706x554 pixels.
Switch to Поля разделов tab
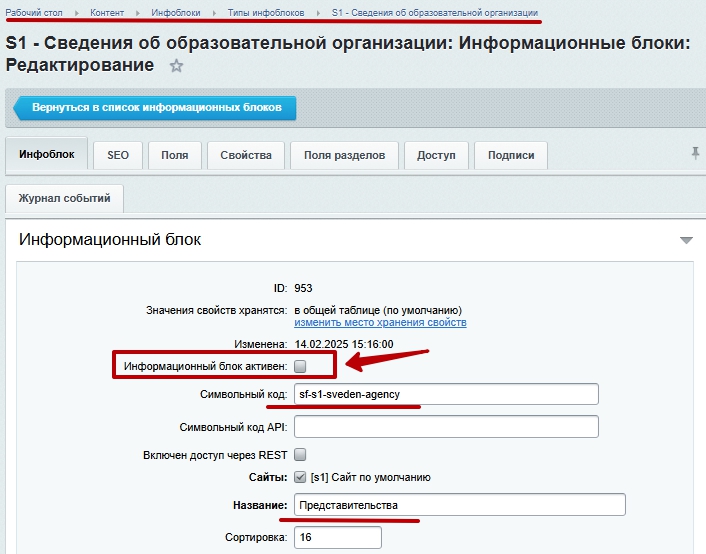click(345, 155)
